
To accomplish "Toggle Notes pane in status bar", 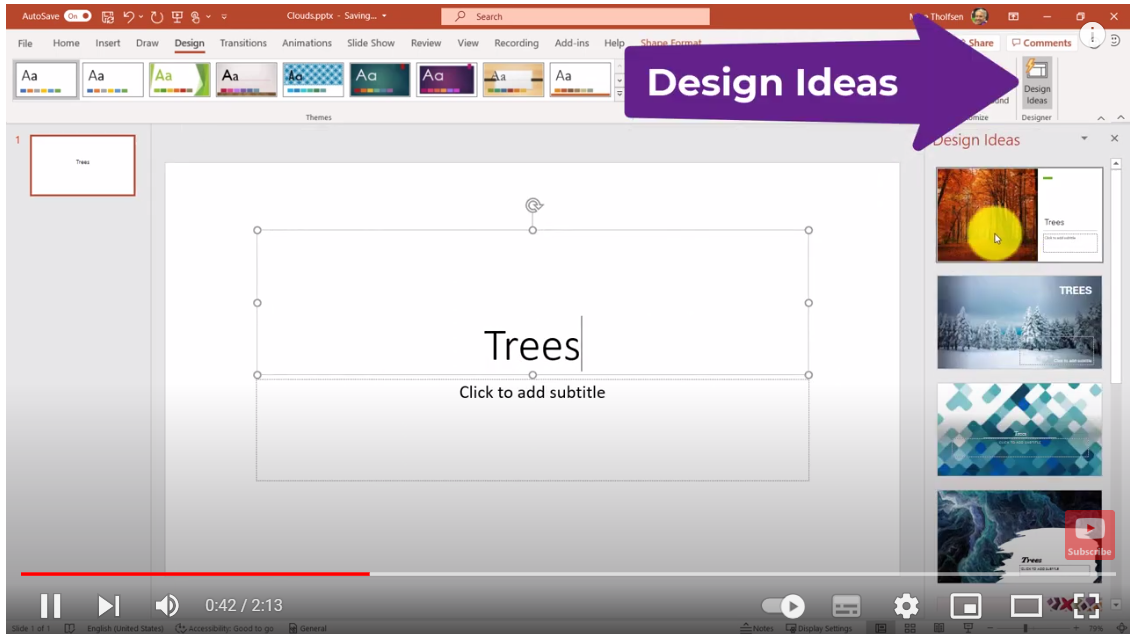I will 757,628.
